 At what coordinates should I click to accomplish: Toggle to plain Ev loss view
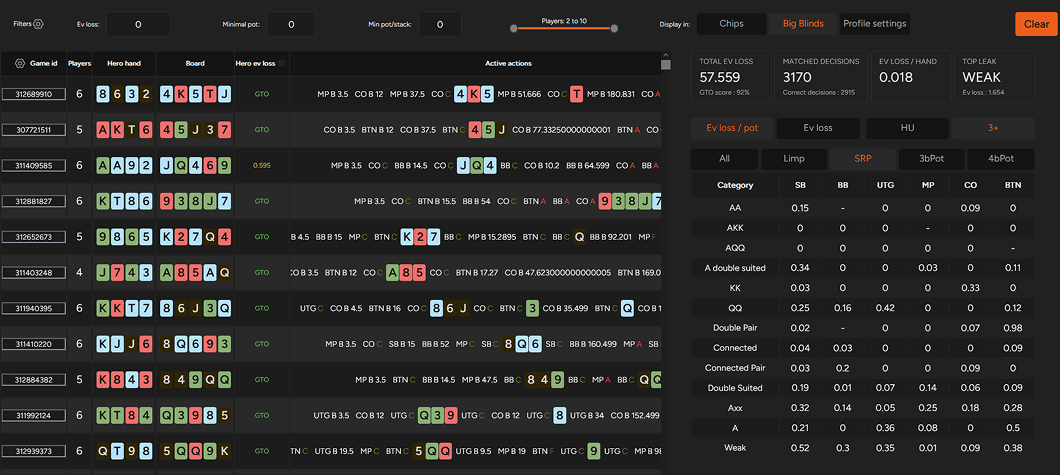tap(817, 128)
